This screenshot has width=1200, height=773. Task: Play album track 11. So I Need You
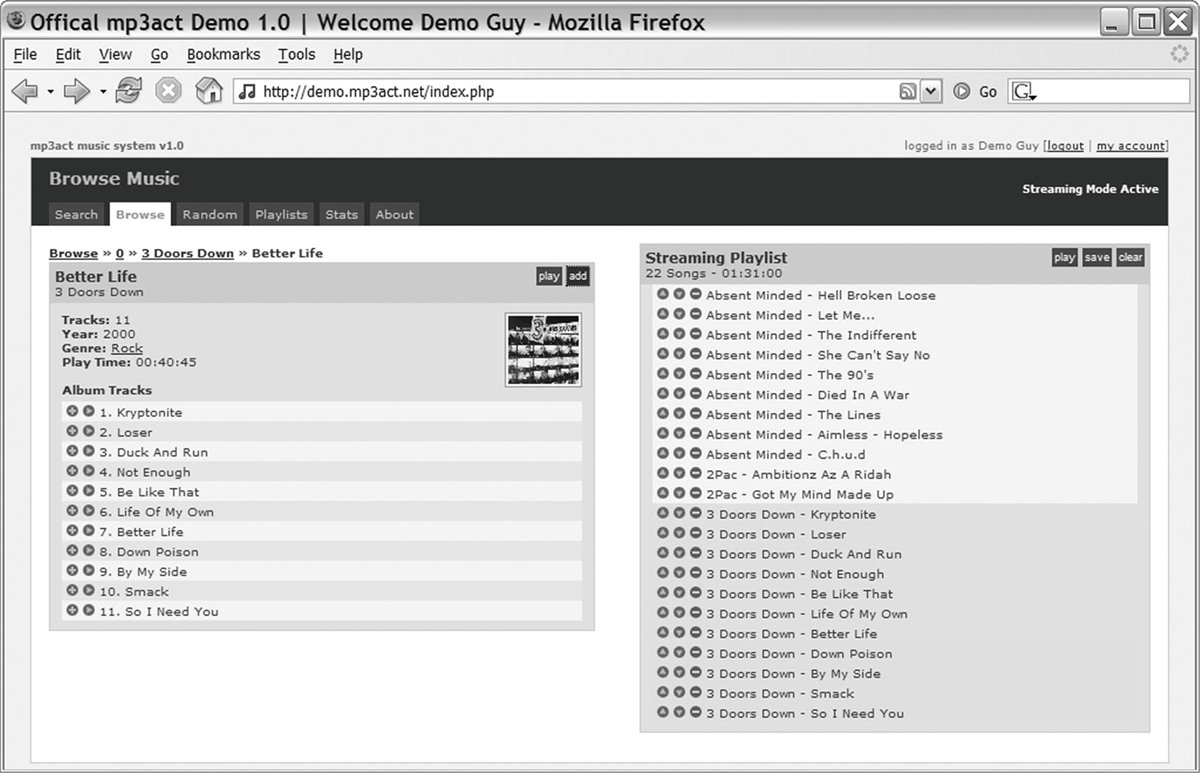(x=88, y=610)
